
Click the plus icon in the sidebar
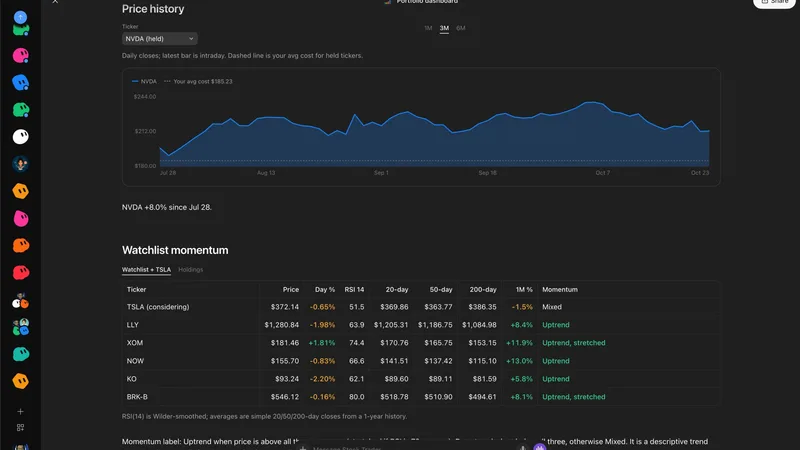coord(20,411)
